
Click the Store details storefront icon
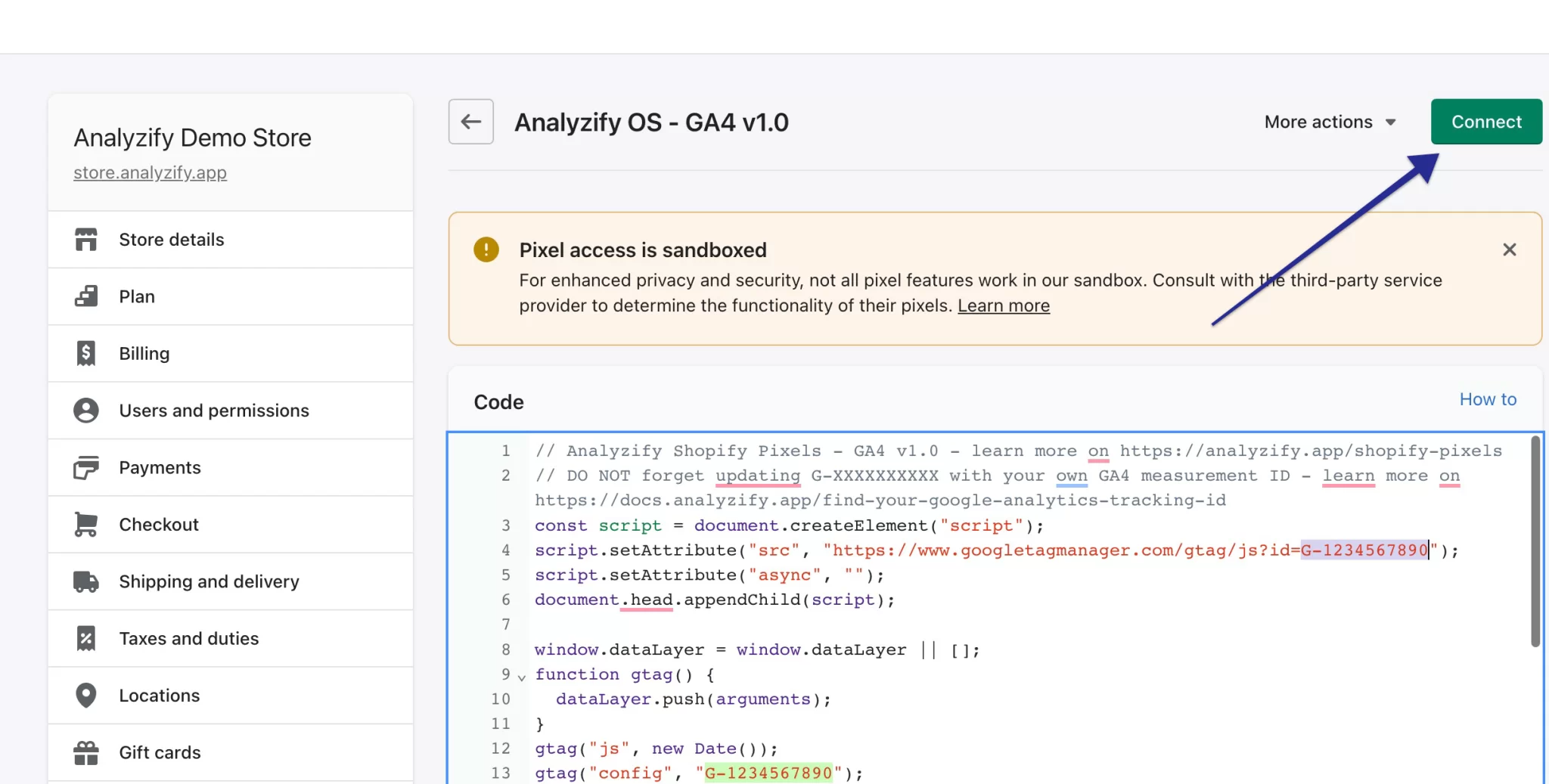tap(86, 240)
